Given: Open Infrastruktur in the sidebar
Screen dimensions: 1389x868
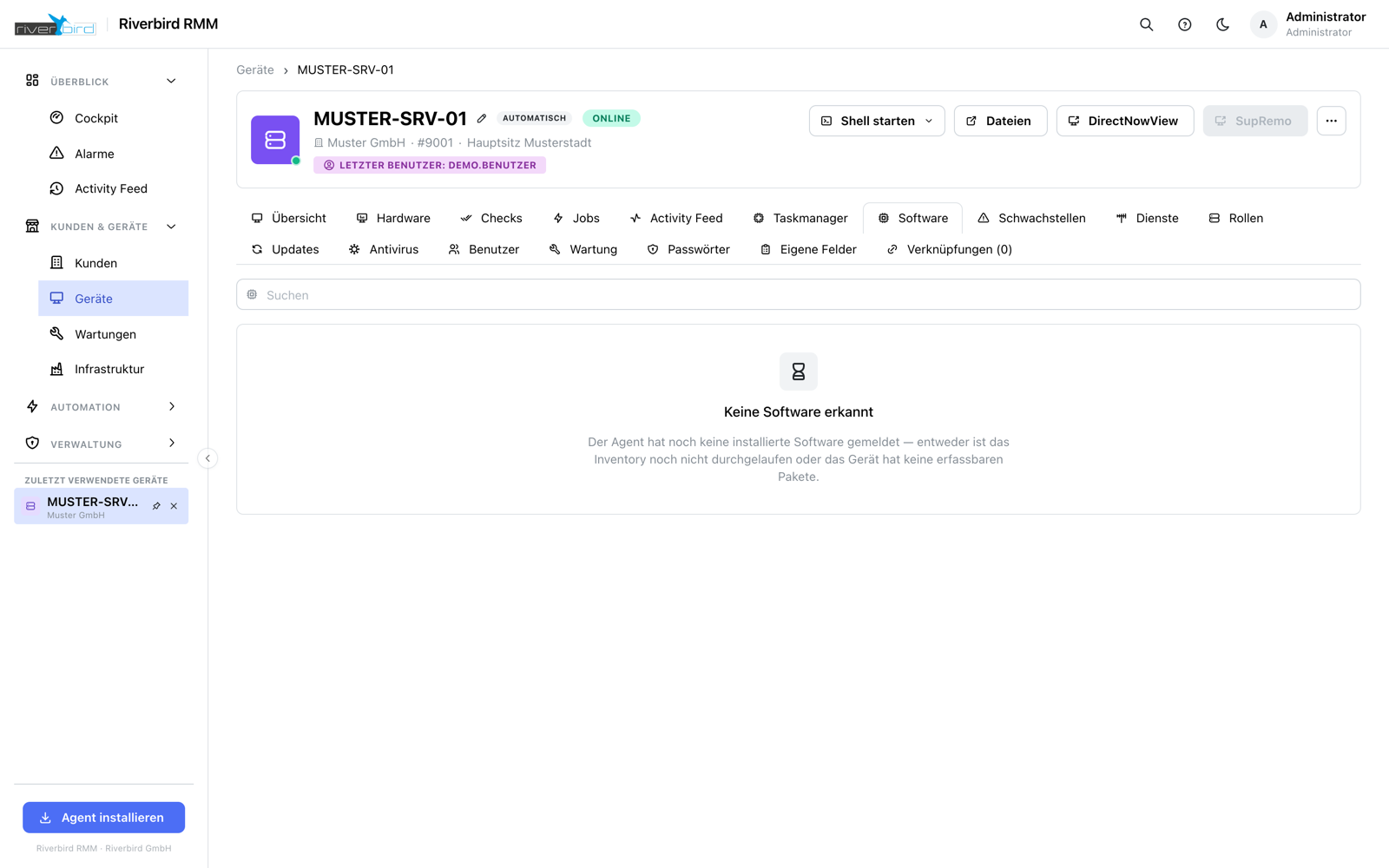Looking at the screenshot, I should click(x=113, y=369).
